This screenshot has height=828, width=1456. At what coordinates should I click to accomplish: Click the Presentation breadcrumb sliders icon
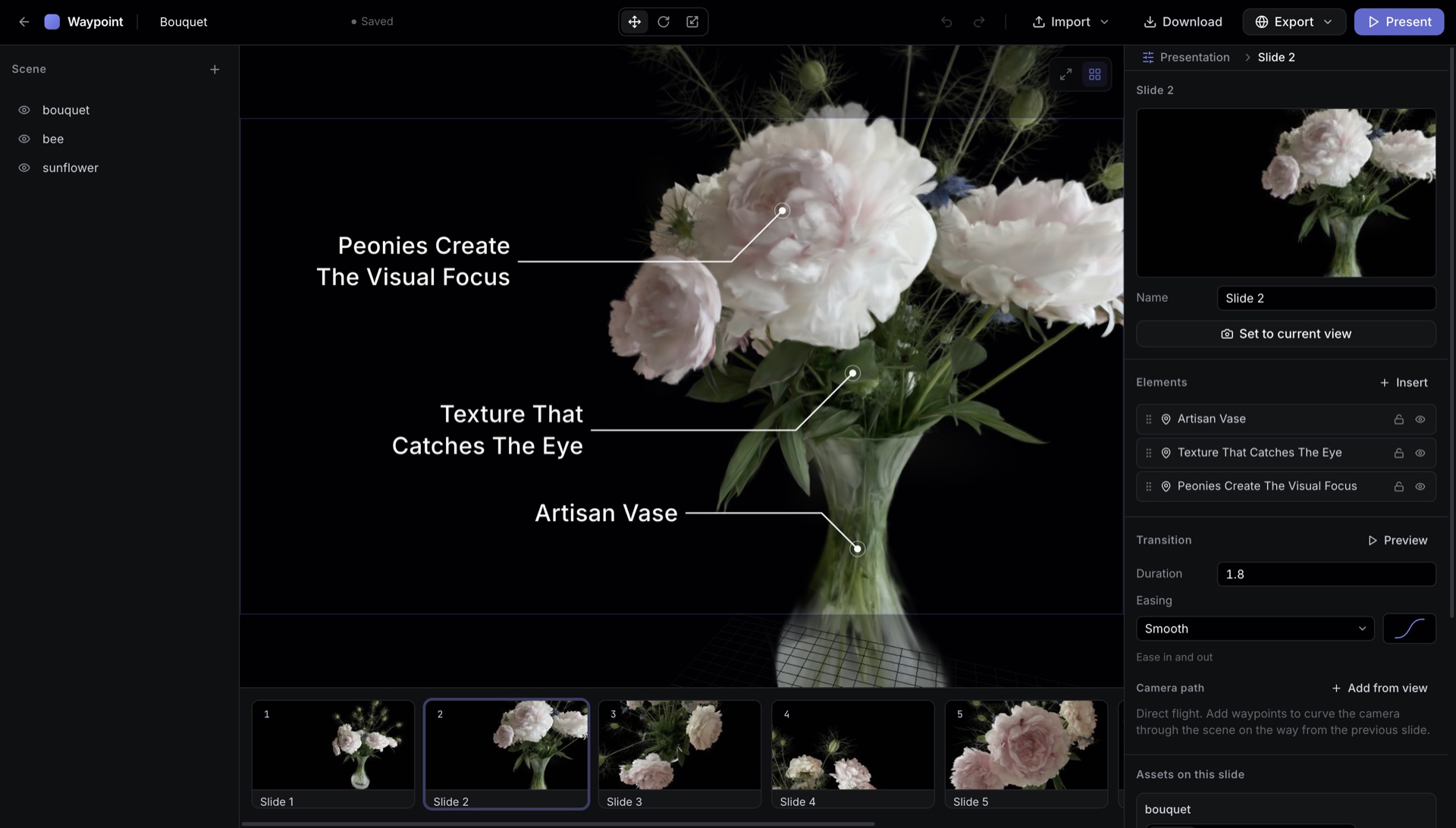(x=1148, y=58)
